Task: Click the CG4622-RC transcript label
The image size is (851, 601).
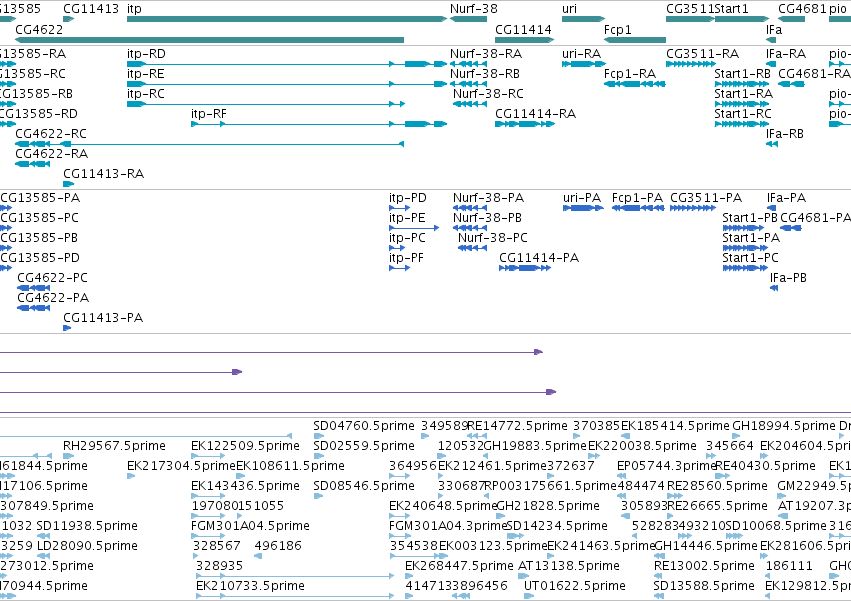Action: tap(51, 134)
